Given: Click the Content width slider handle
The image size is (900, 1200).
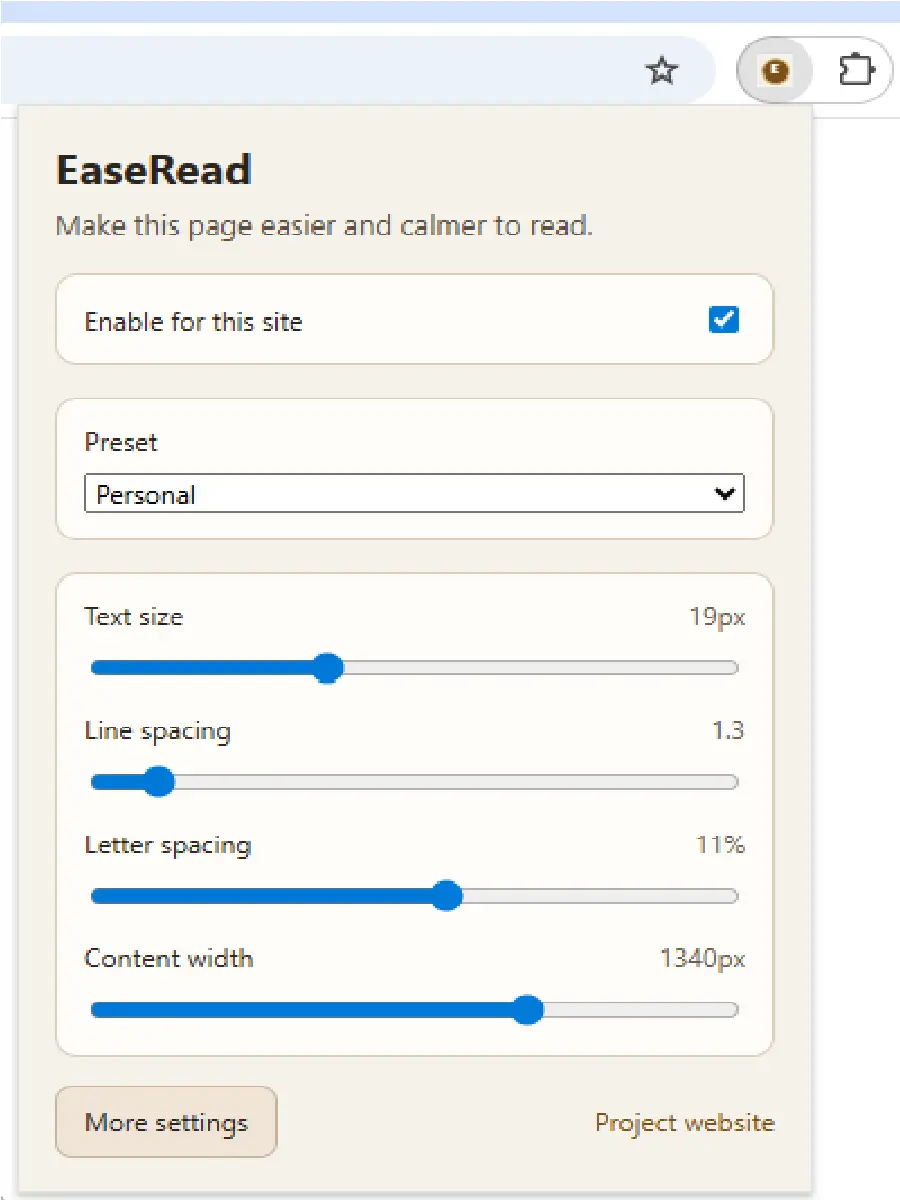Looking at the screenshot, I should [x=527, y=1010].
